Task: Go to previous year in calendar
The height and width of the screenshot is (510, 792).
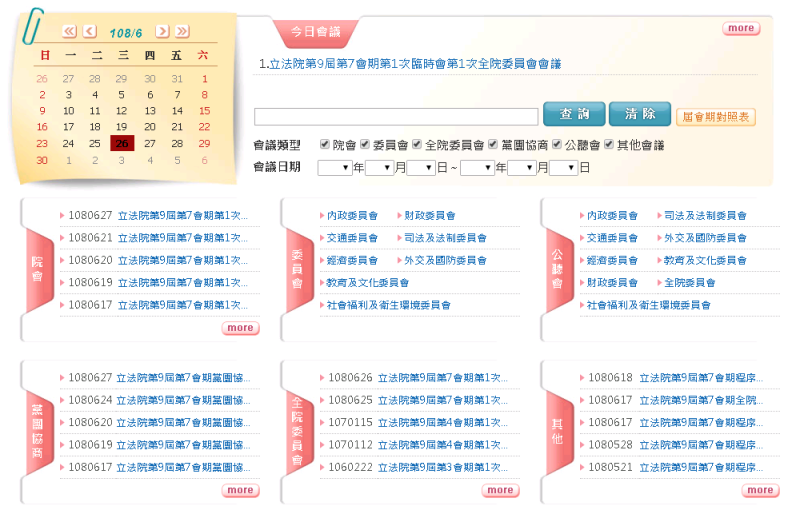Action: (x=69, y=32)
